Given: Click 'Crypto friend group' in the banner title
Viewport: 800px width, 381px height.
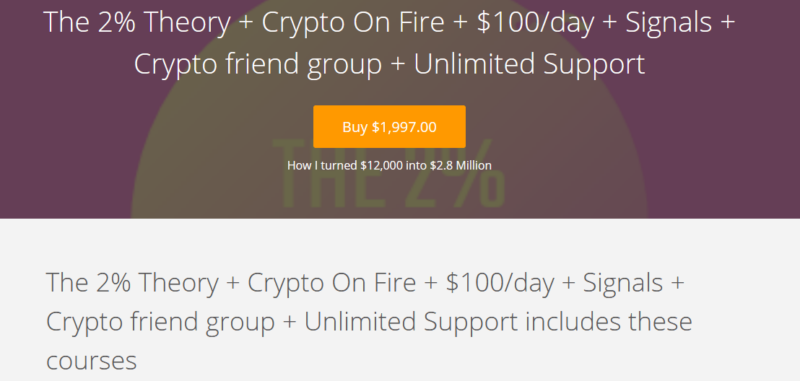Looking at the screenshot, I should tap(258, 65).
